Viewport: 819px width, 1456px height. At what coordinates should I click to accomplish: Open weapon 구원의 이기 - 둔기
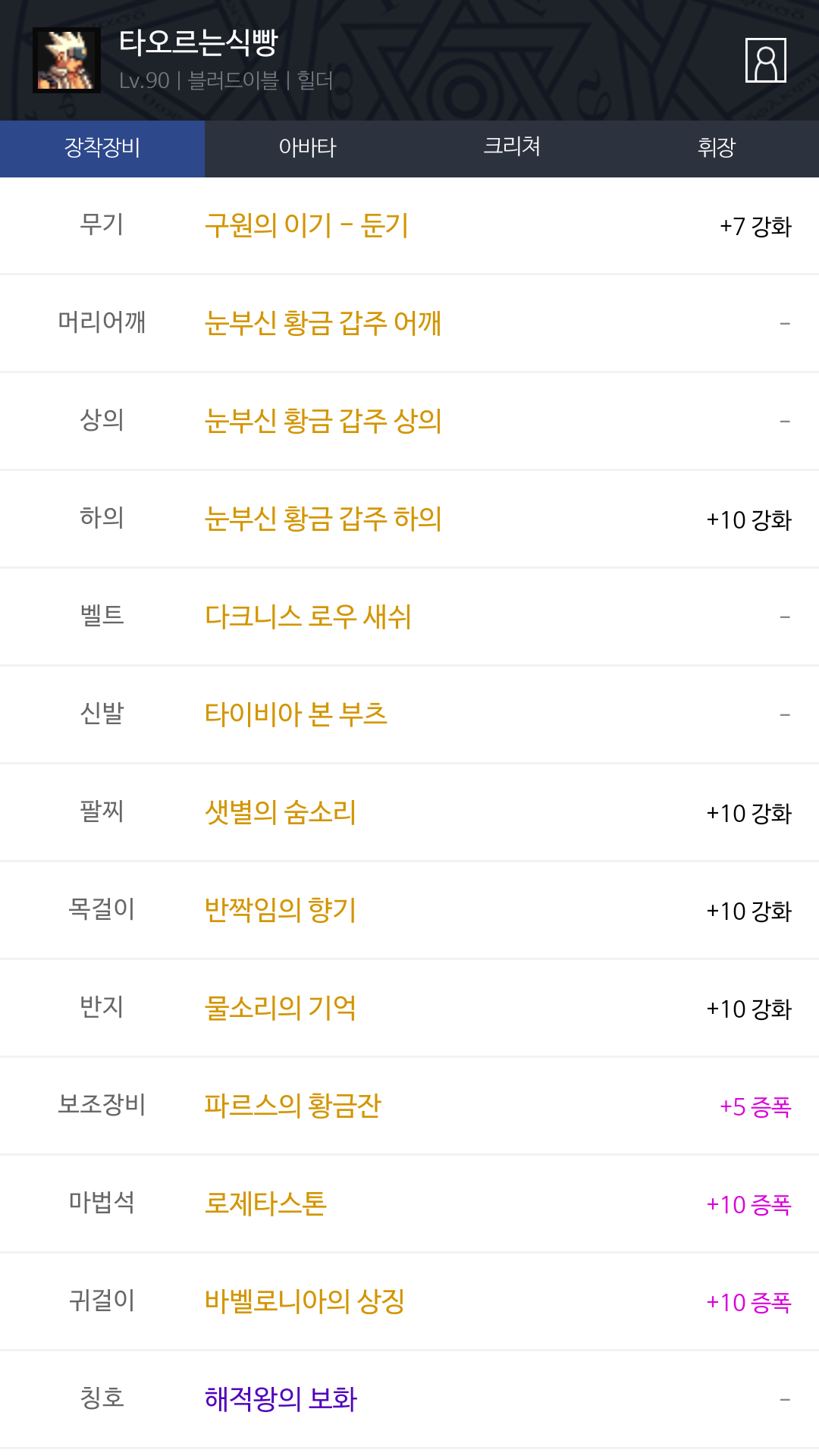307,226
